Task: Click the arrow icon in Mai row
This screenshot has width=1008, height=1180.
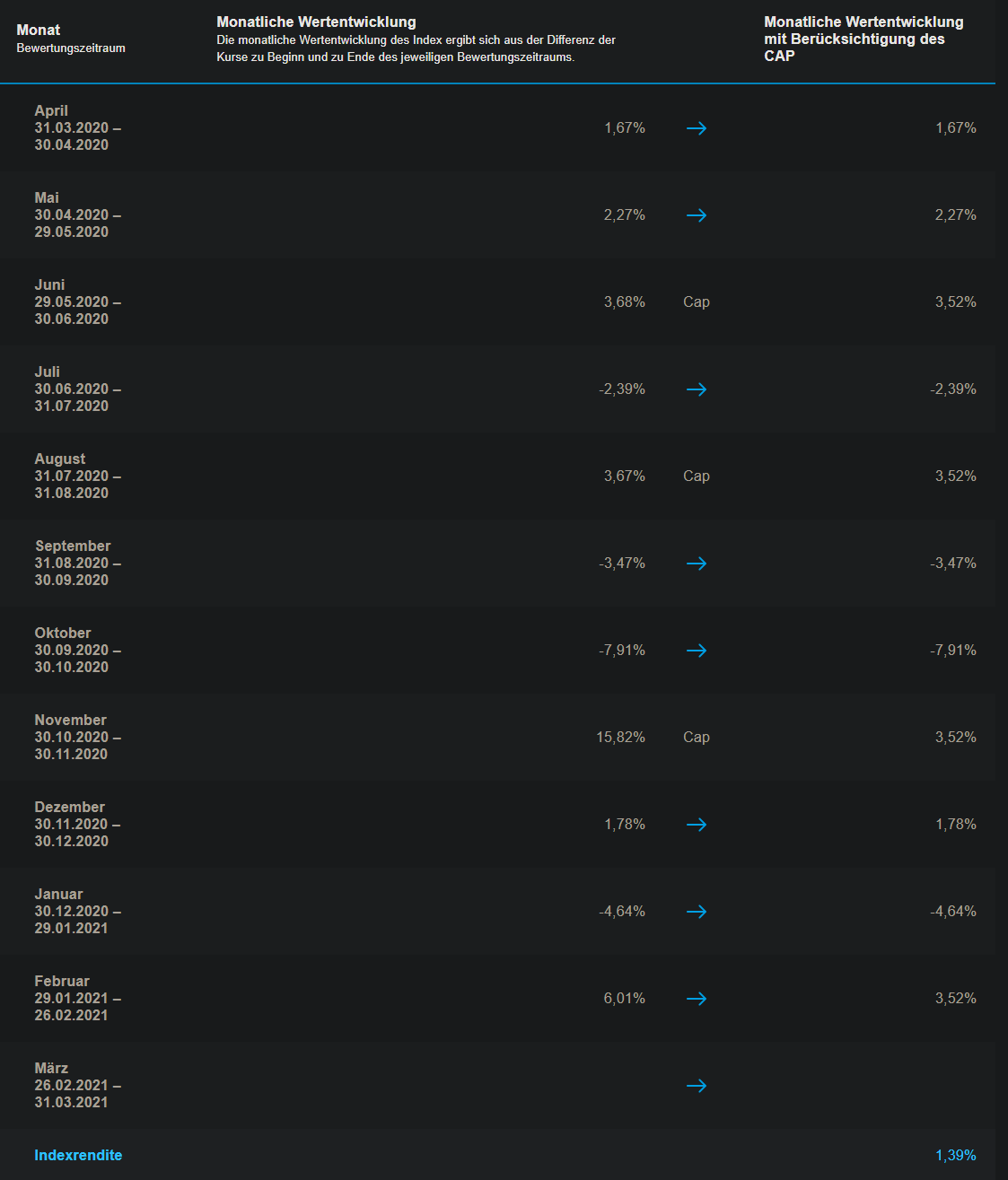Action: pos(697,215)
